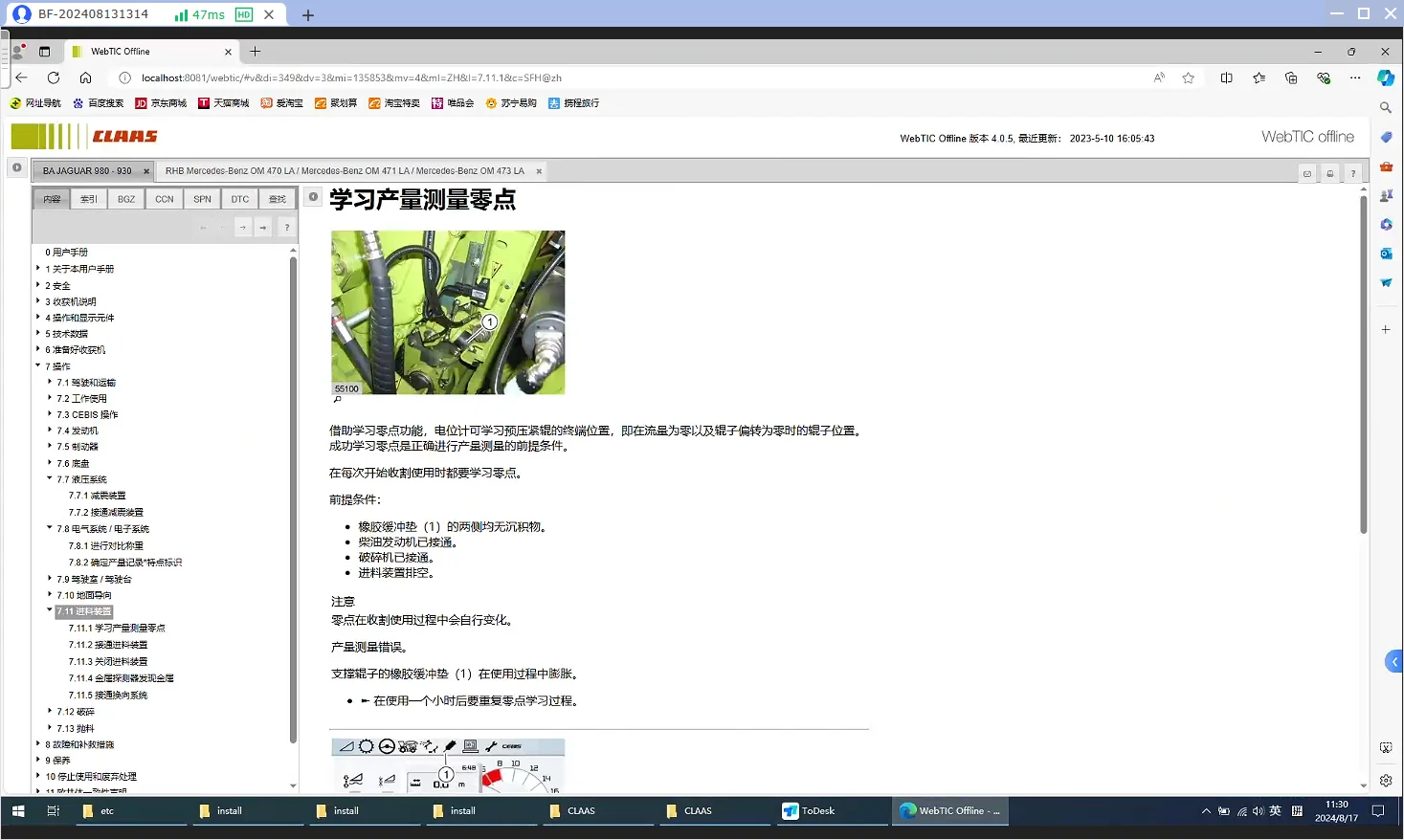Open the split screen icon
Screen dimensions: 1404x840
pos(1227,78)
